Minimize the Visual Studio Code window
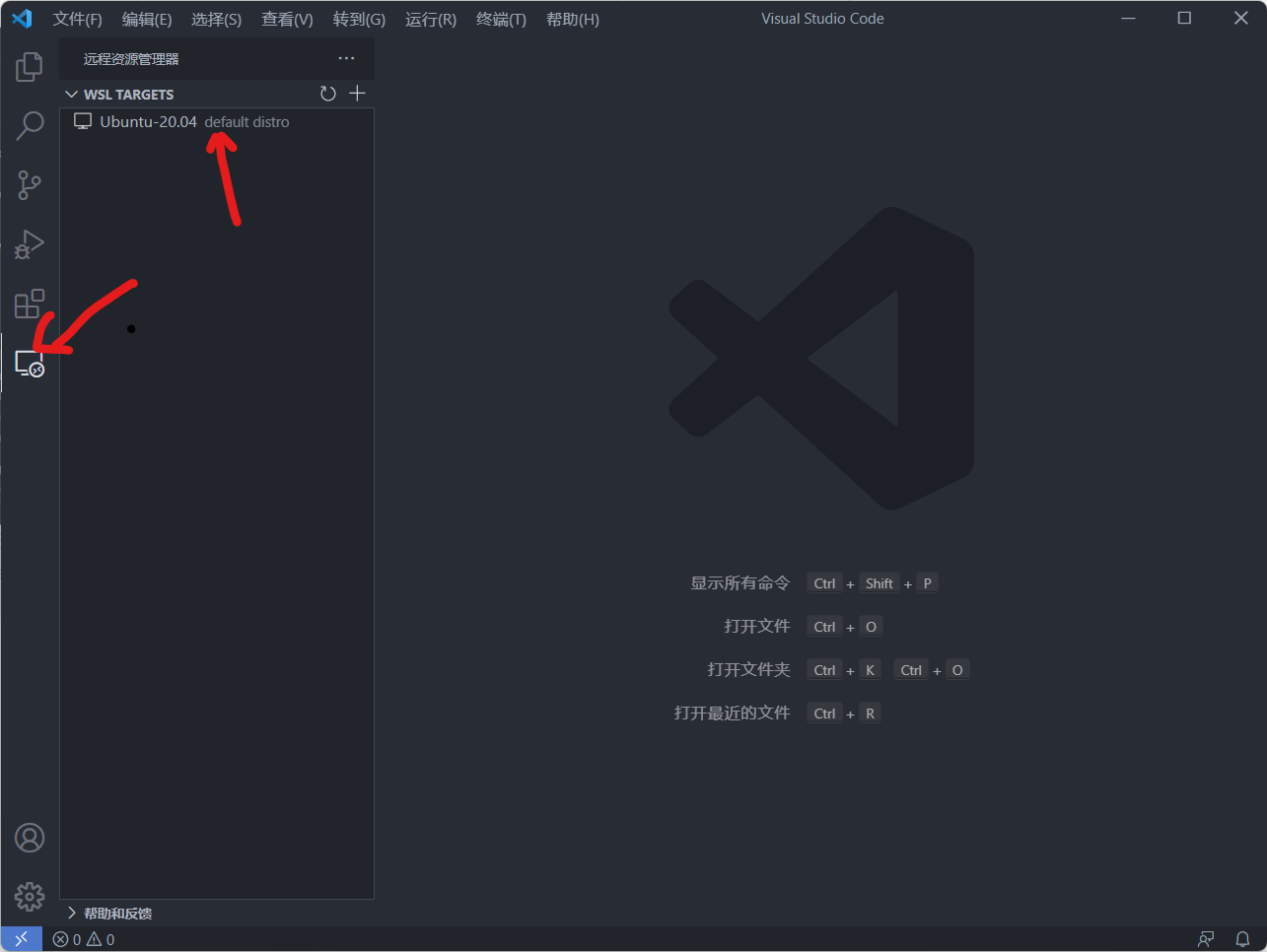Screen dimensions: 1267x952 (1129, 19)
